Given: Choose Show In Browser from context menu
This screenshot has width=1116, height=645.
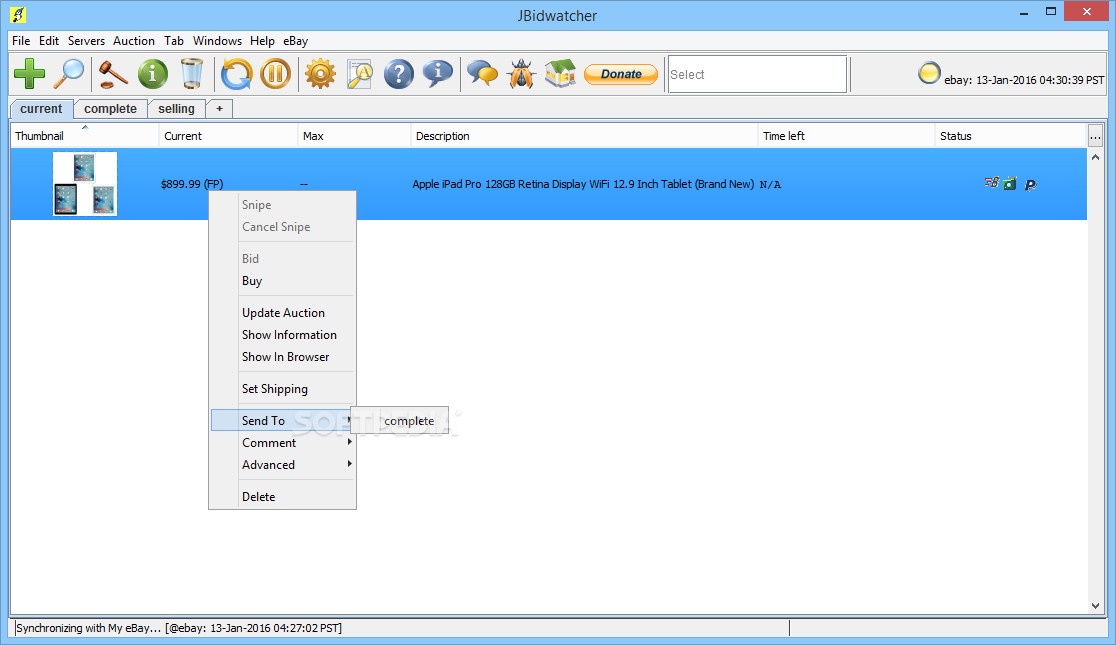Looking at the screenshot, I should pyautogui.click(x=283, y=357).
